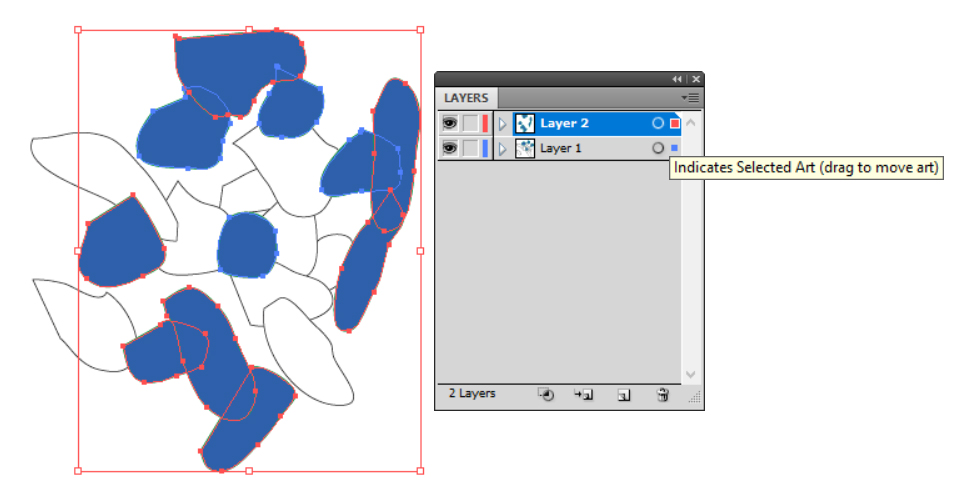Image resolution: width=962 pixels, height=500 pixels.
Task: Hide Layer 2 using its eye icon
Action: coord(449,123)
